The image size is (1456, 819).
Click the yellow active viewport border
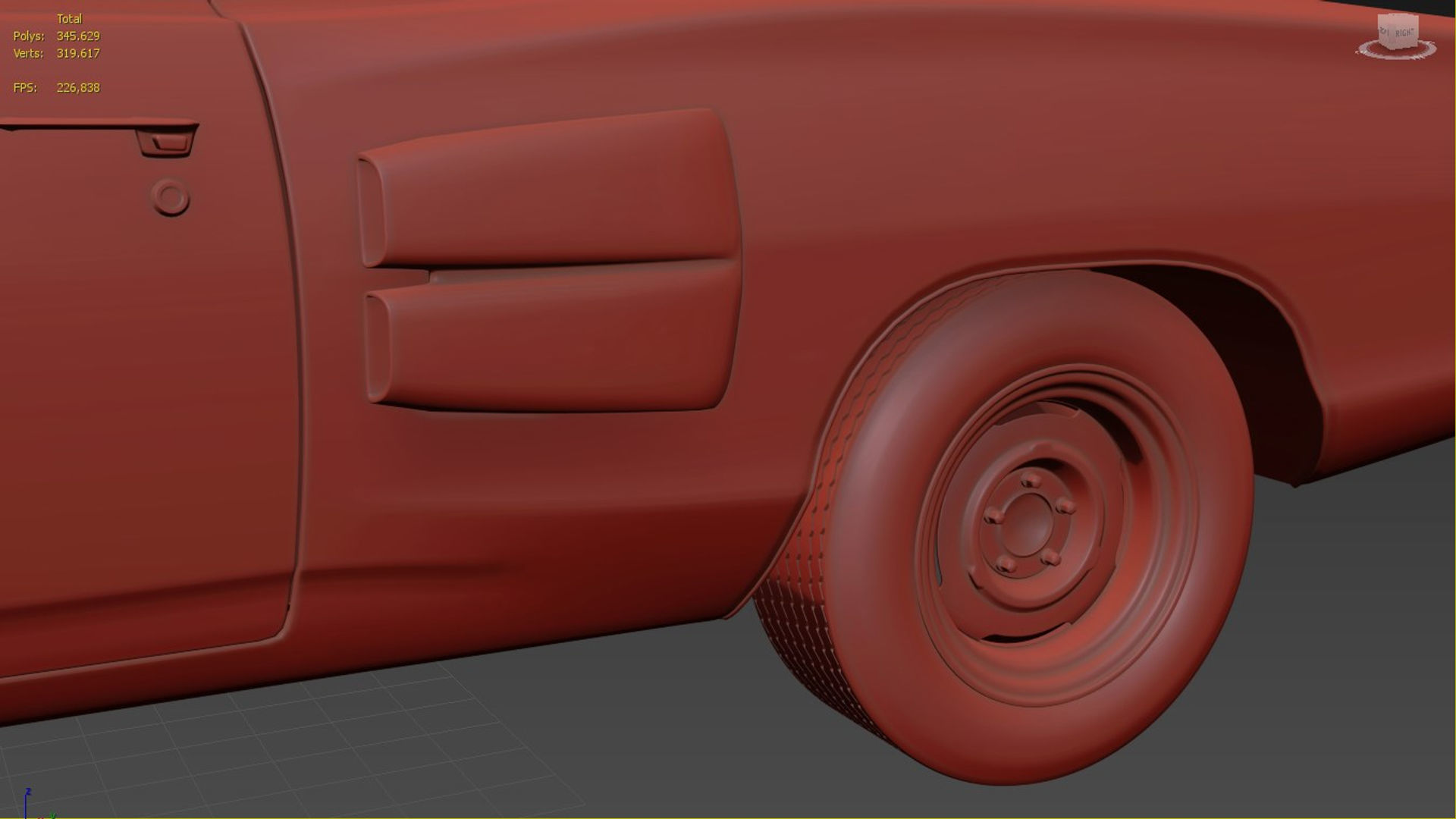728,817
